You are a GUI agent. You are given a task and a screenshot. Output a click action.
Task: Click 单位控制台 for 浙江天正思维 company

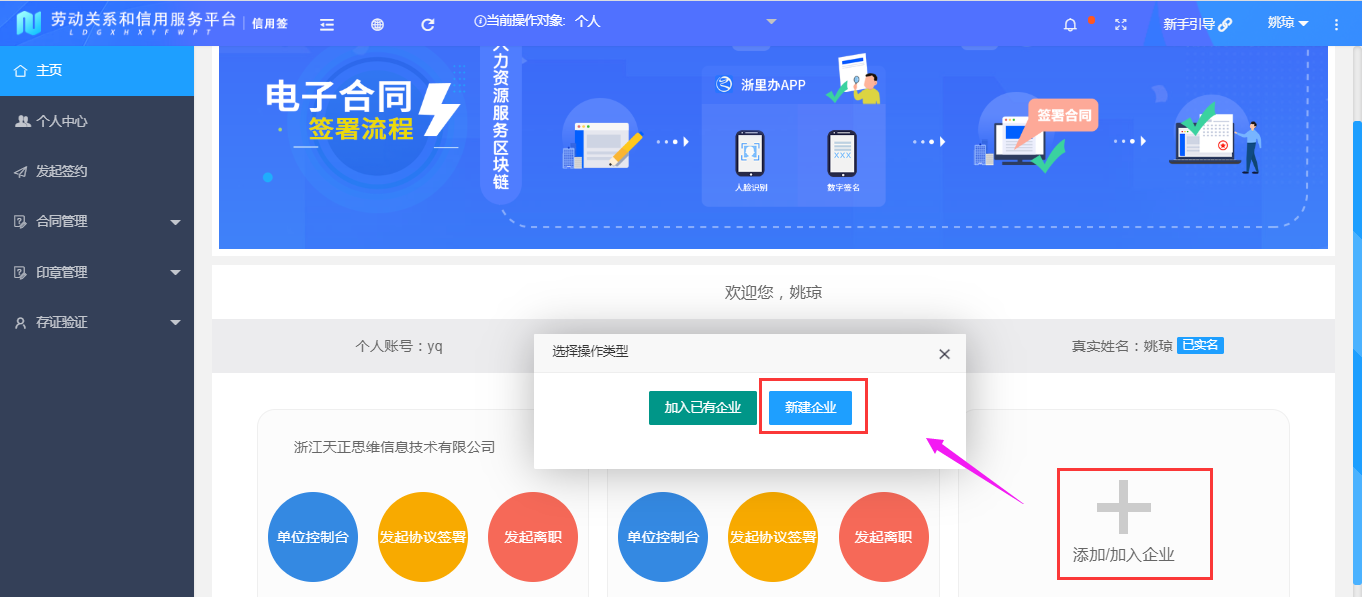click(313, 537)
